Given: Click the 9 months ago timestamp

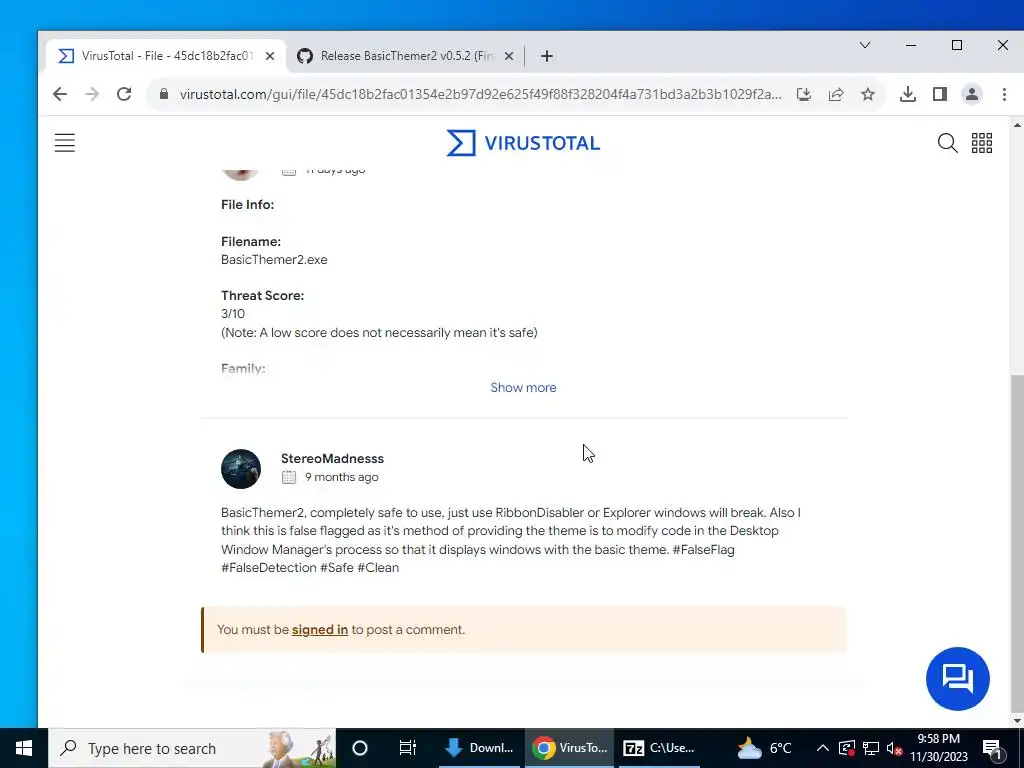Looking at the screenshot, I should pos(342,477).
